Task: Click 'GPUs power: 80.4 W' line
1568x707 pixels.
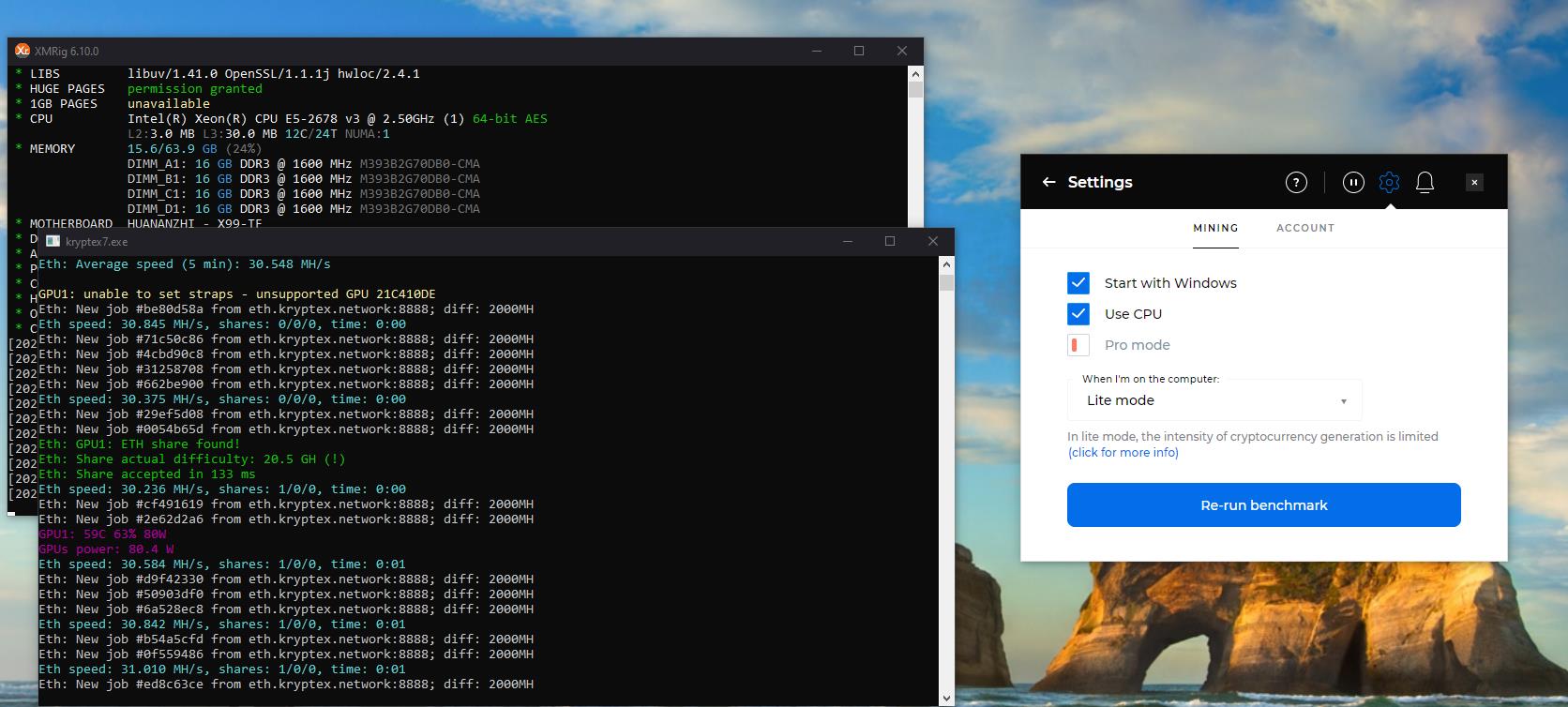Action: [x=106, y=549]
